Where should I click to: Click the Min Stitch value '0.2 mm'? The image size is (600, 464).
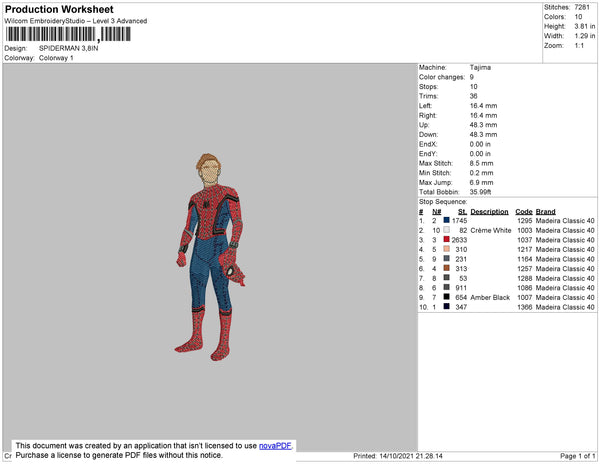[481, 173]
